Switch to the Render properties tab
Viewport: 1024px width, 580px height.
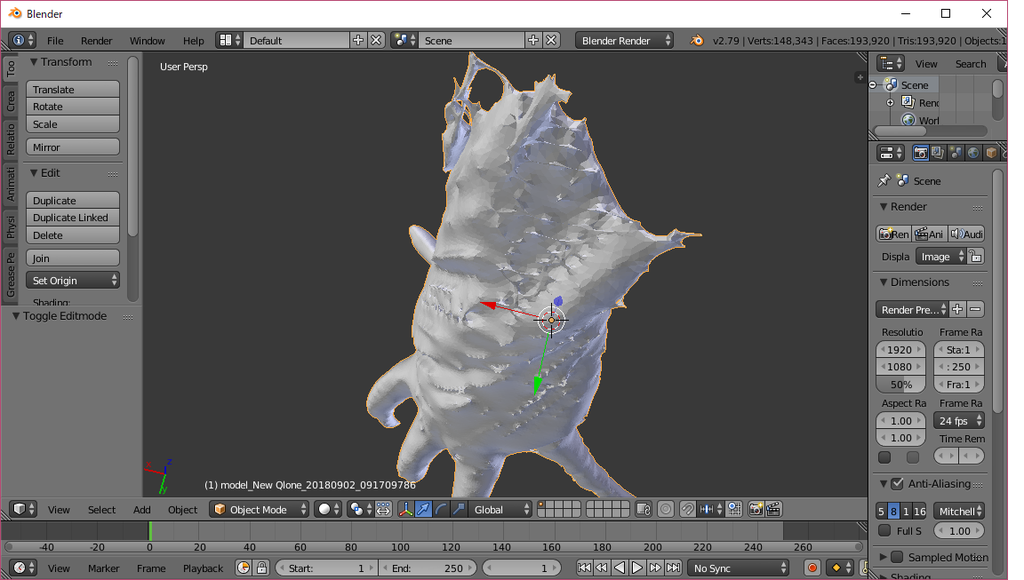coord(921,153)
